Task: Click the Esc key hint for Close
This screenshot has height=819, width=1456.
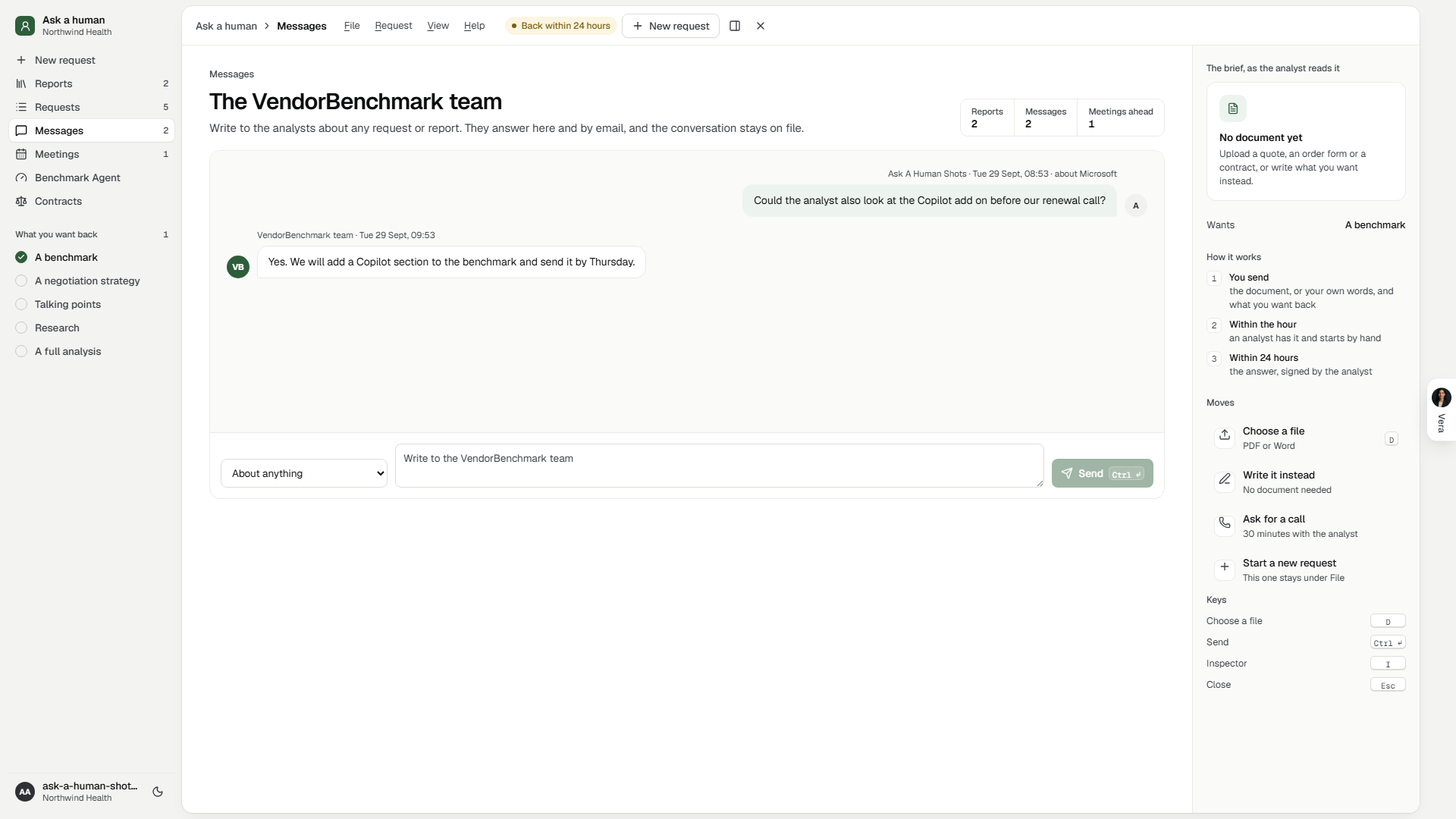Action: pos(1388,685)
